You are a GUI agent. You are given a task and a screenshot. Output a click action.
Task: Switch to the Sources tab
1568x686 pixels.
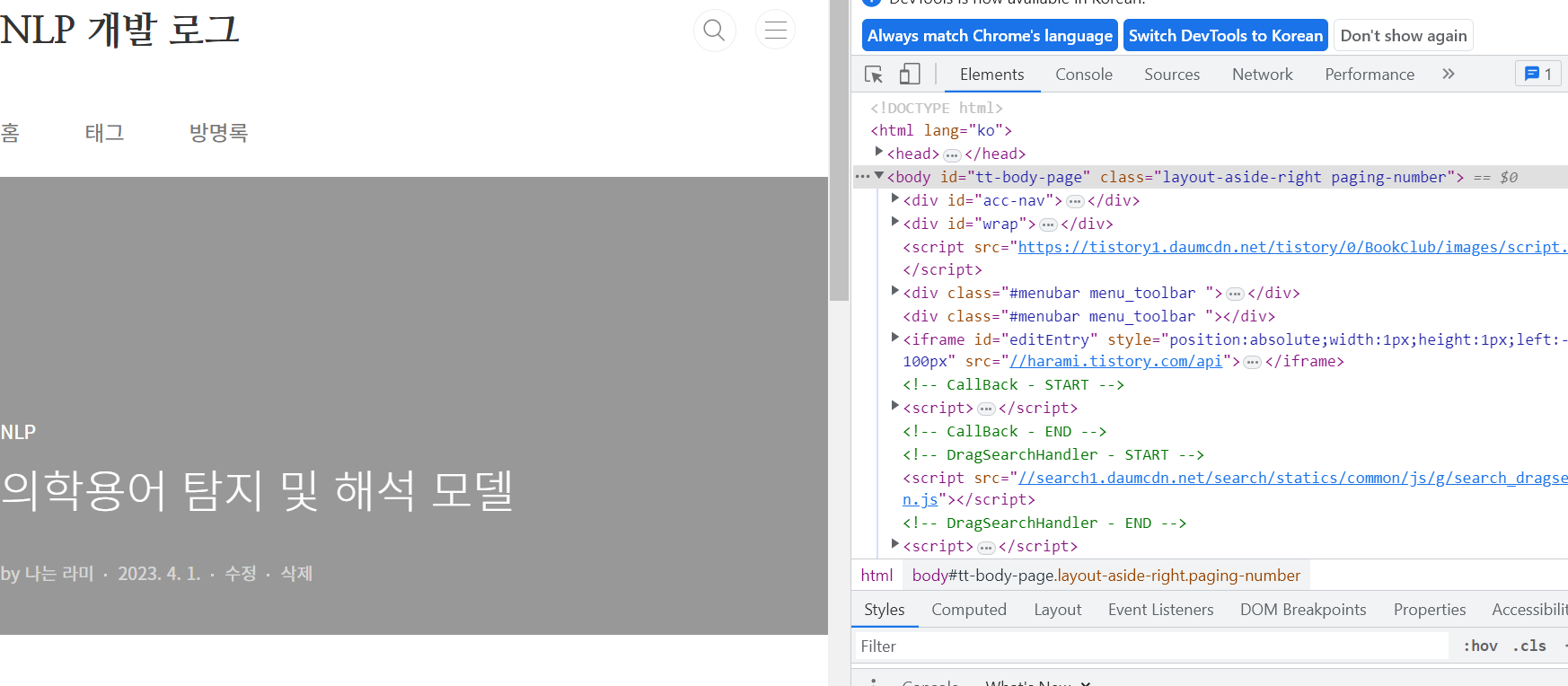click(x=1172, y=75)
